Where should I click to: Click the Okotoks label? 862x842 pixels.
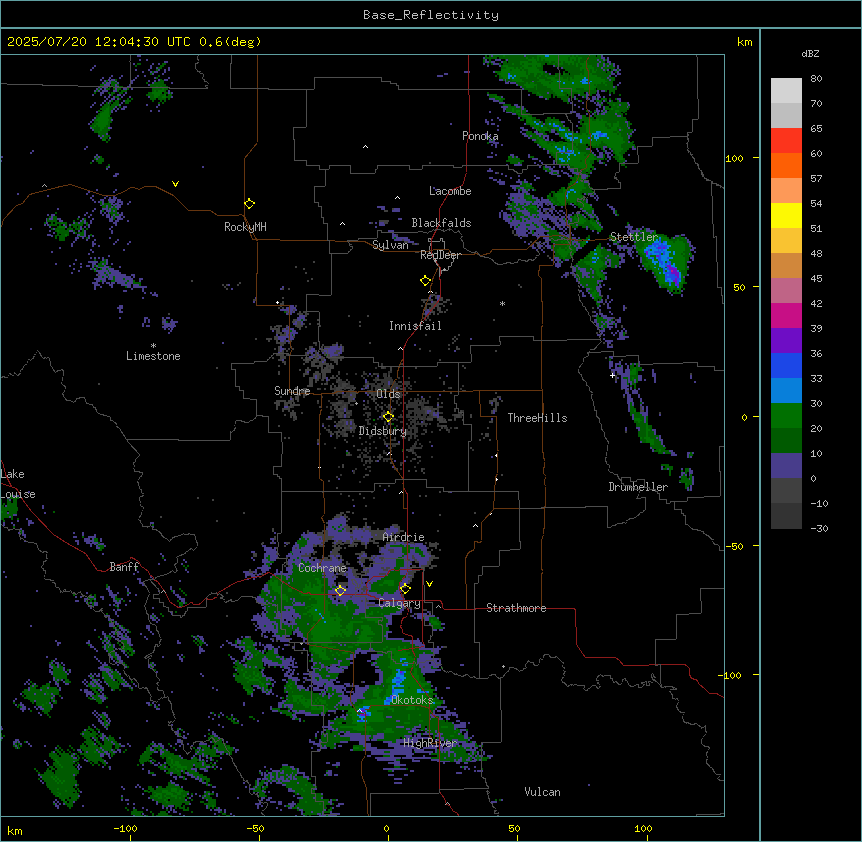412,700
